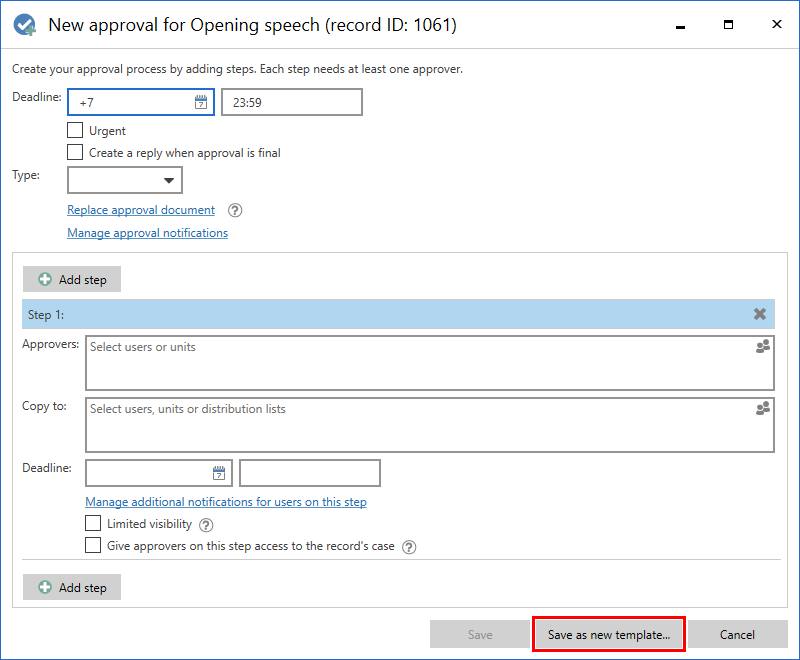This screenshot has width=800, height=660.
Task: Focus the Step 1 deadline date field
Action: click(159, 473)
